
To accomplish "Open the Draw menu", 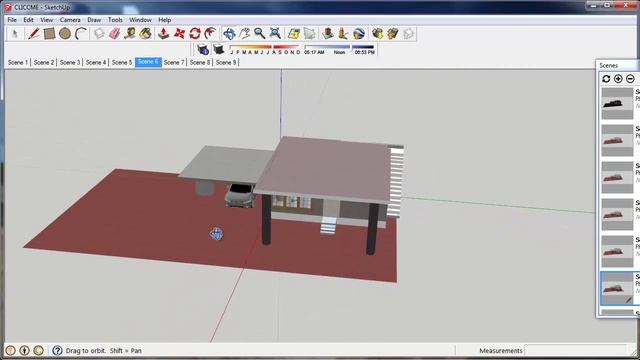I will [x=94, y=20].
